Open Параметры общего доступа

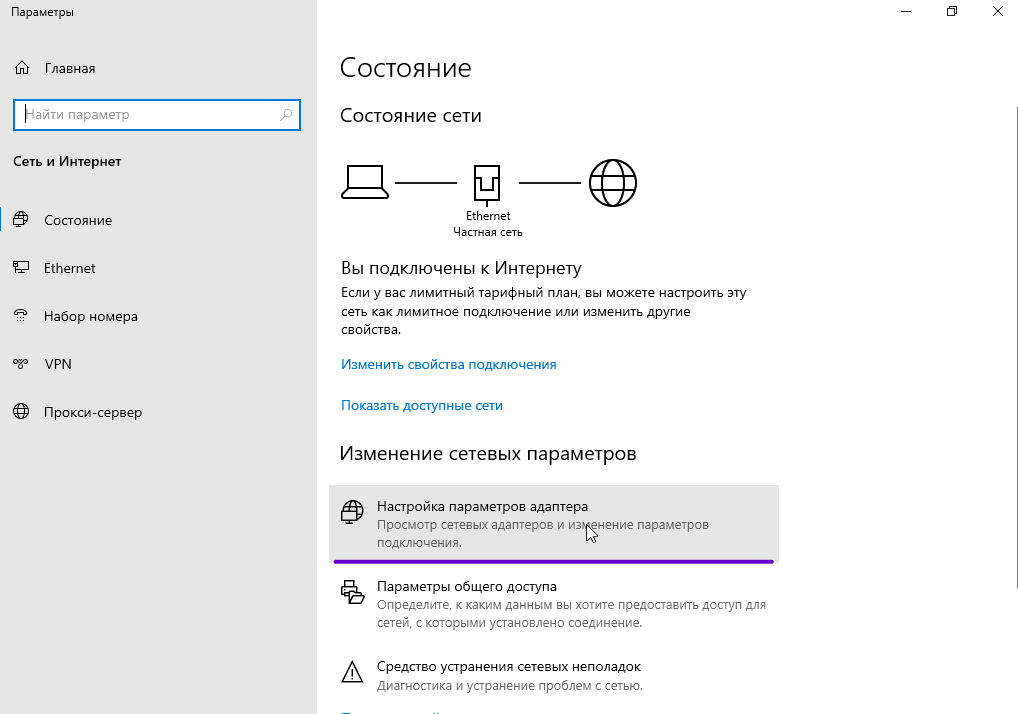(466, 587)
